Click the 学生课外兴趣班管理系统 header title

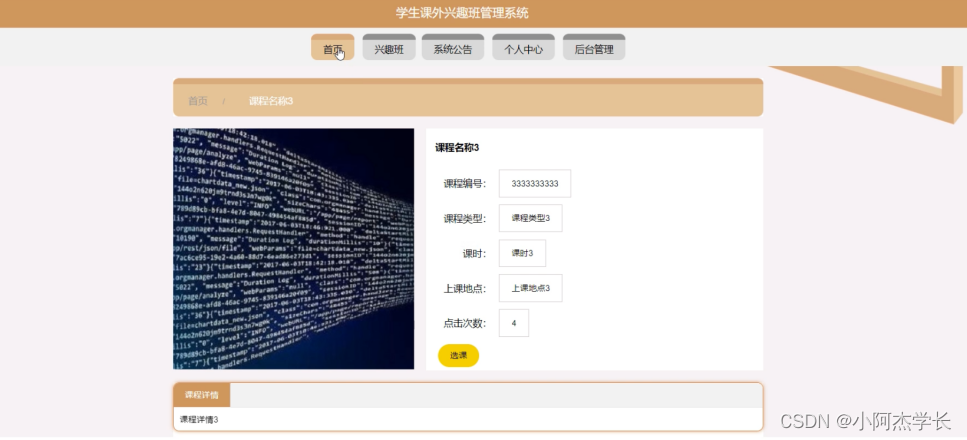coord(462,13)
